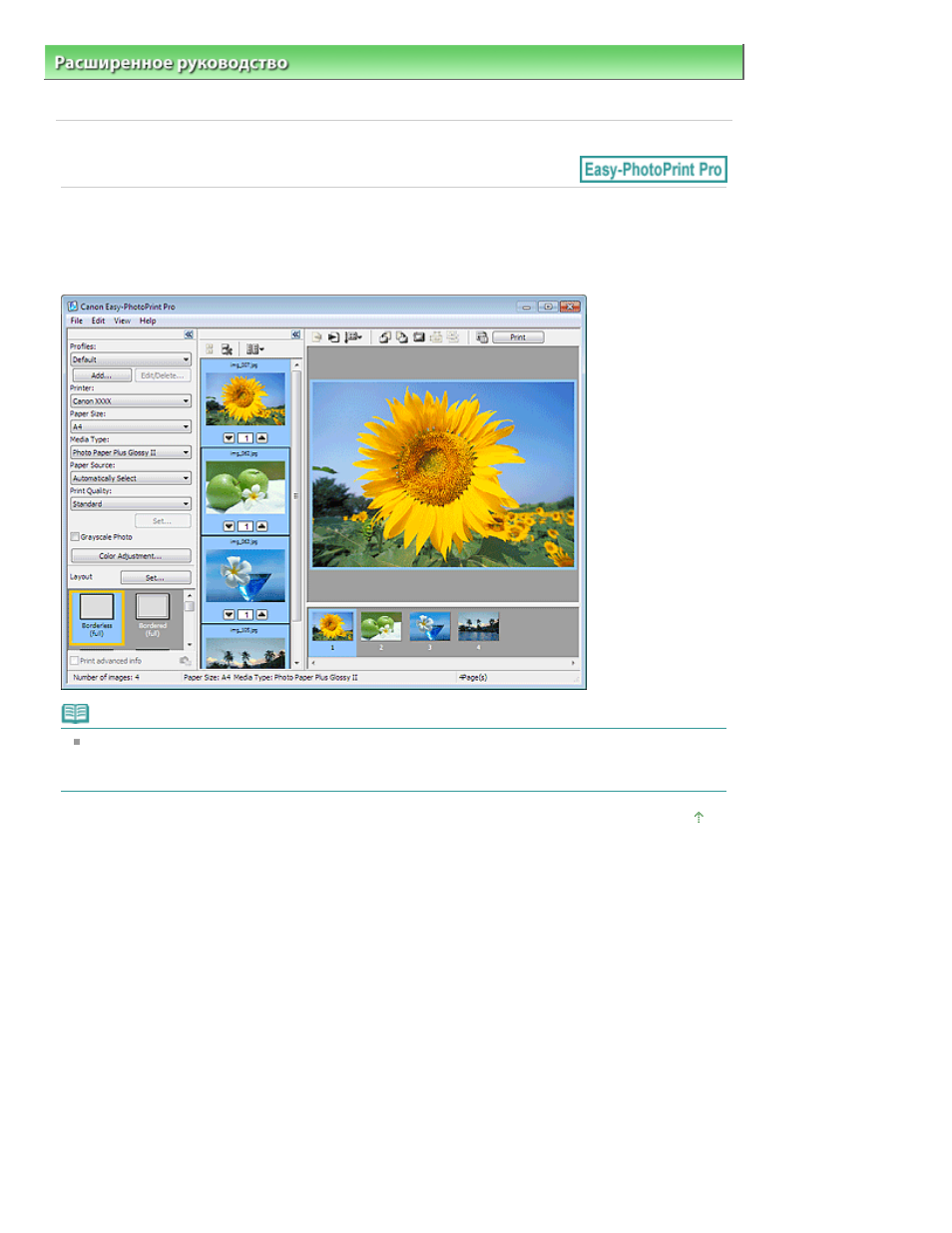
Task: Click the clear image selection toolbar icon
Action: pos(227,349)
